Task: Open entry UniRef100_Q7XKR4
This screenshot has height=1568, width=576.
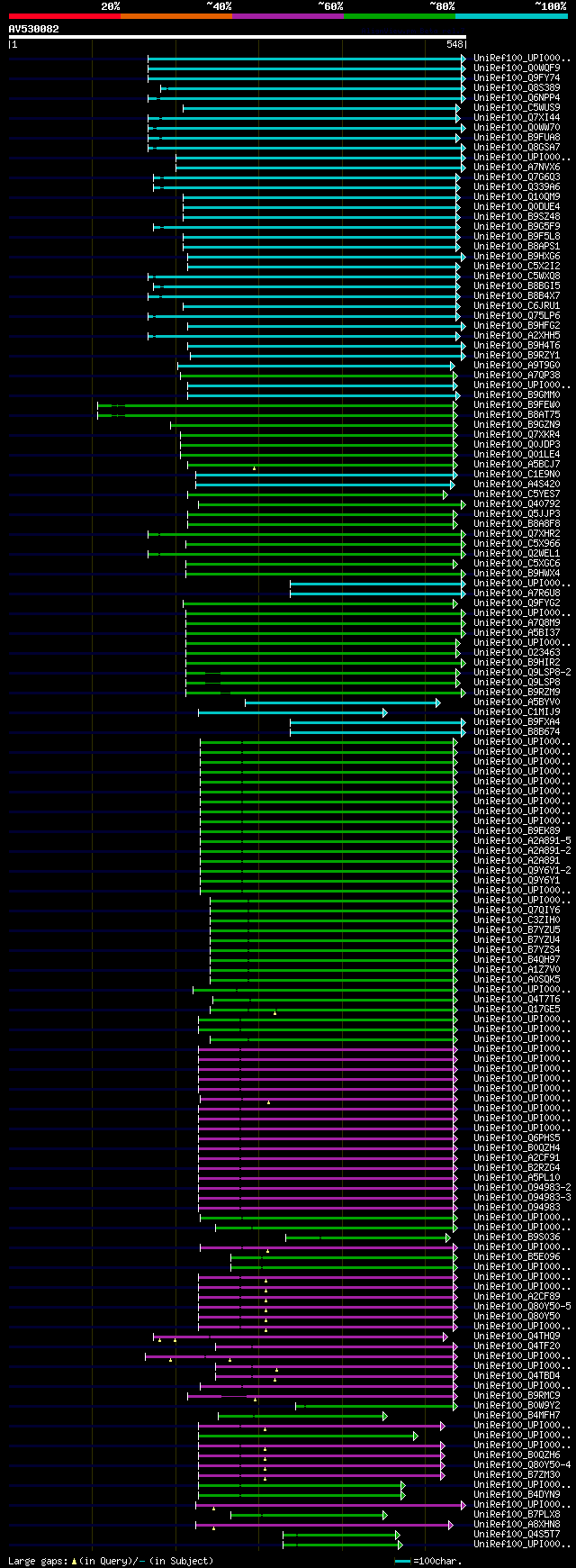Action: click(517, 435)
